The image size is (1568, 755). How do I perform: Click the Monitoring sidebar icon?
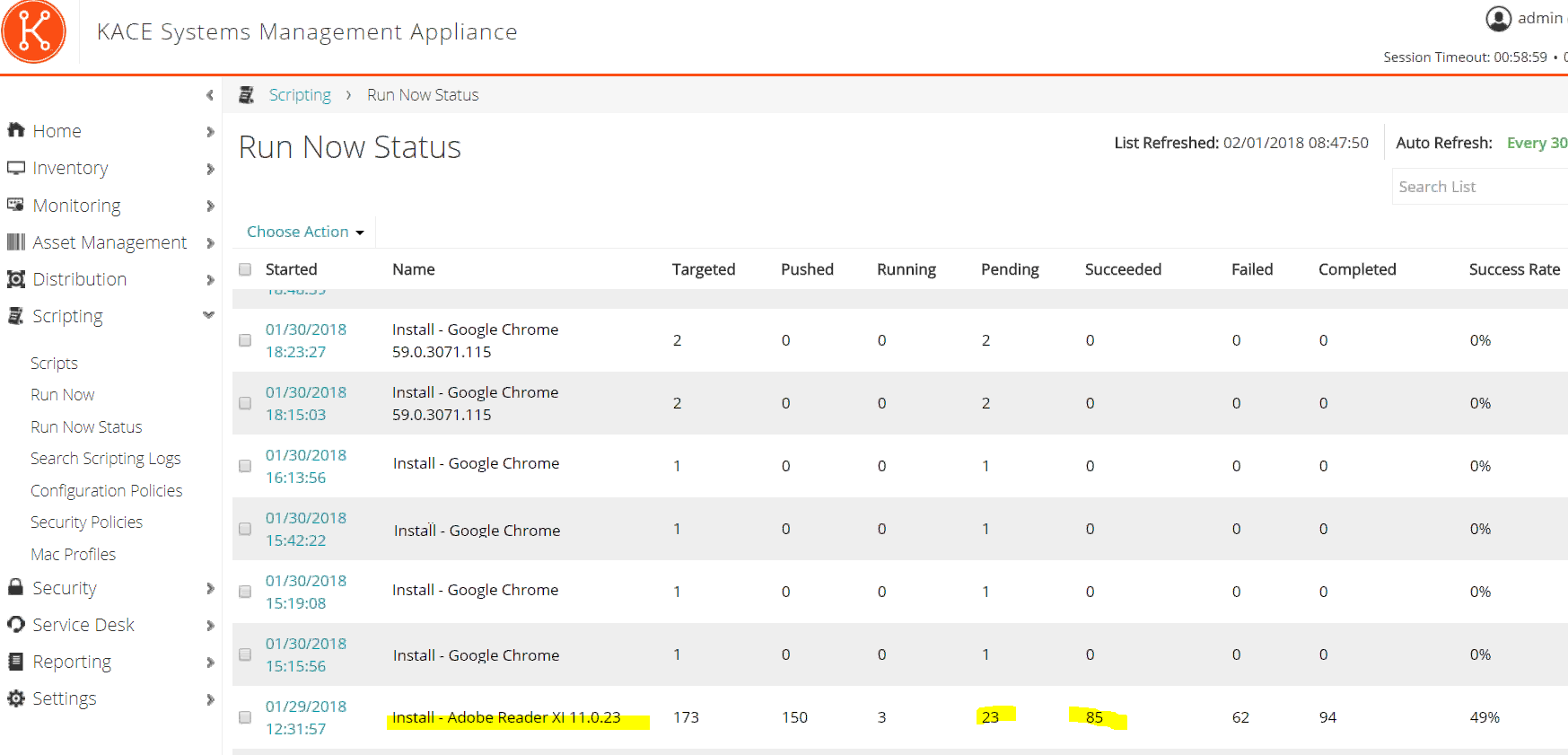point(15,205)
